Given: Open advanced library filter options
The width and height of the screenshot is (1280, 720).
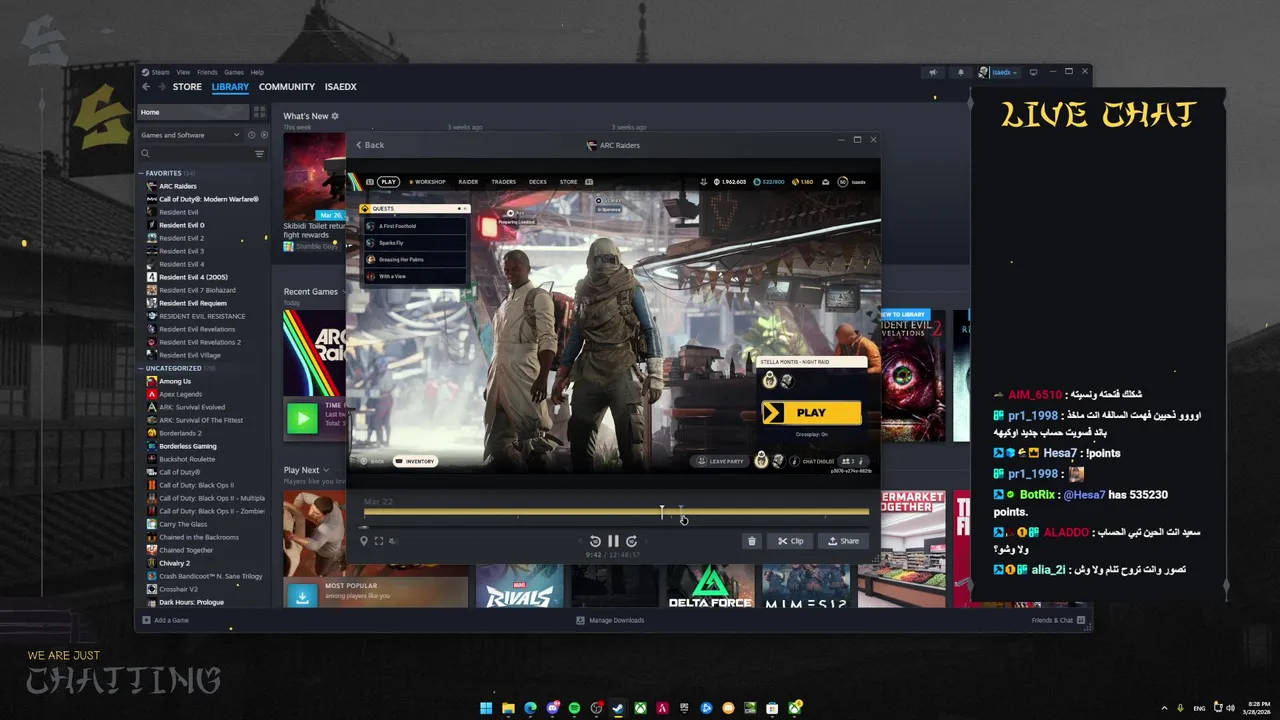Looking at the screenshot, I should pyautogui.click(x=259, y=153).
